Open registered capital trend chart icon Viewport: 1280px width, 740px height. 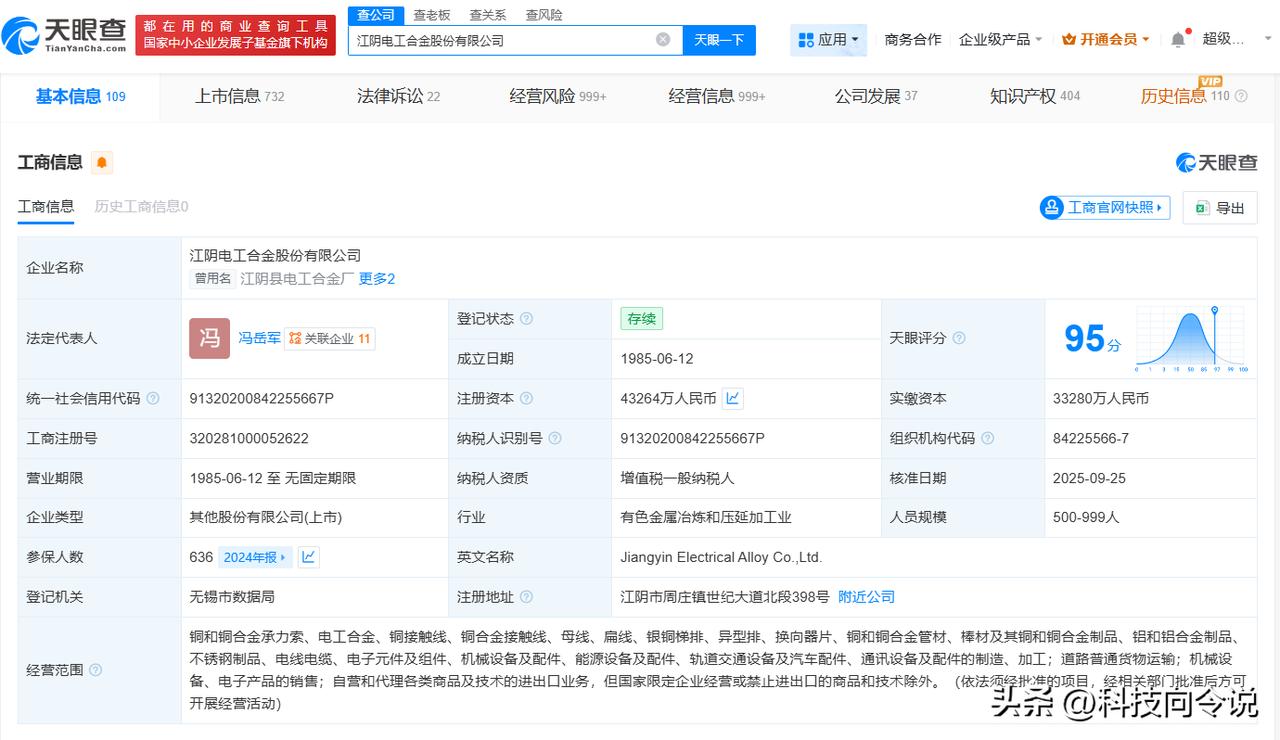733,398
